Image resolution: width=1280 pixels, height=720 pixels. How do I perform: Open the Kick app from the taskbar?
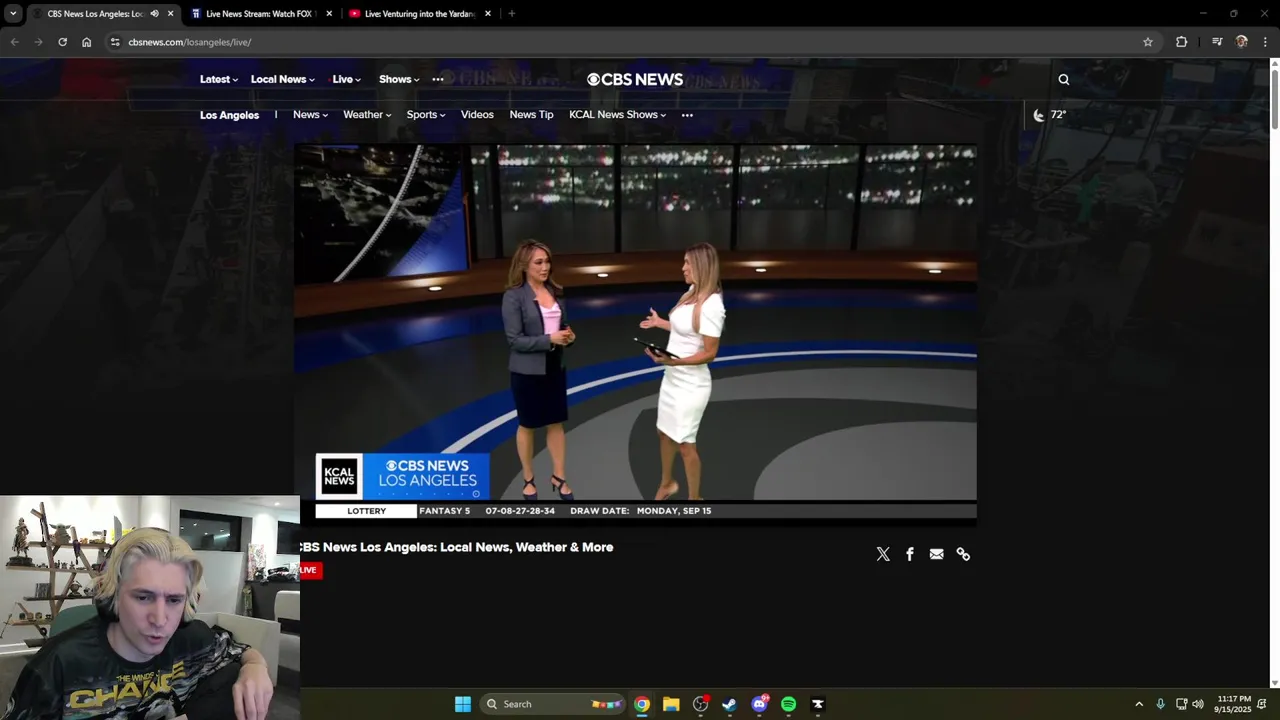click(817, 704)
